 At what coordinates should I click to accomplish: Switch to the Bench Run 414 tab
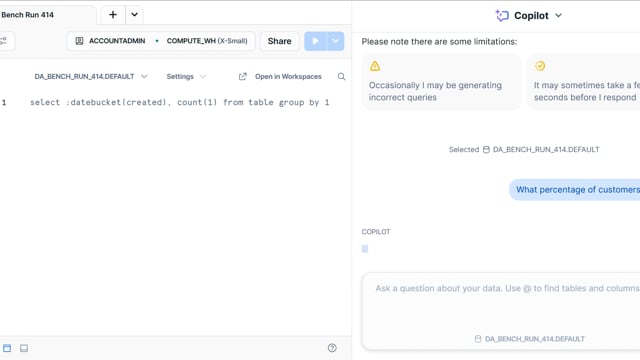[28, 15]
